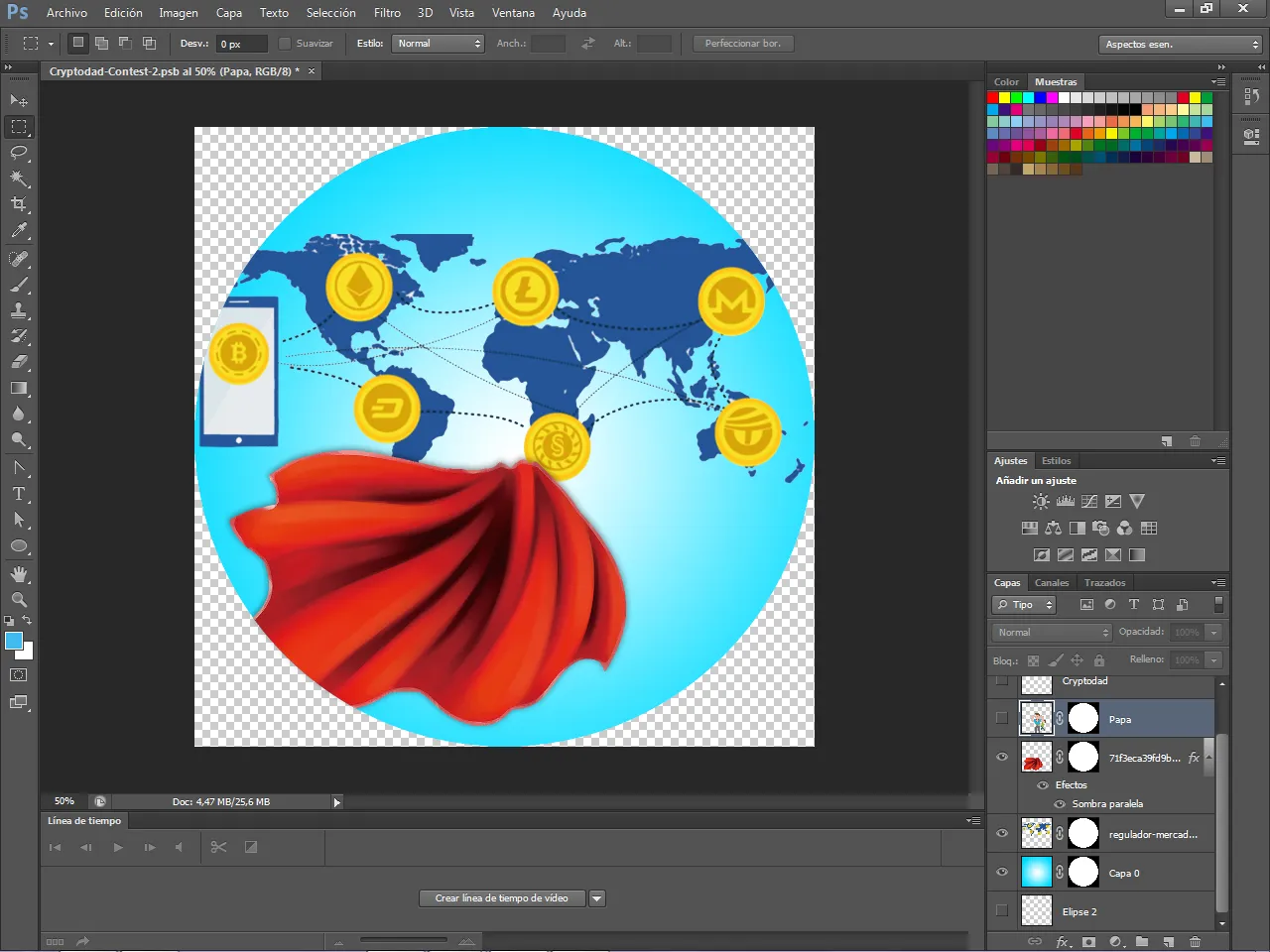The height and width of the screenshot is (952, 1270).
Task: Switch to the Canales tab
Action: [1052, 583]
